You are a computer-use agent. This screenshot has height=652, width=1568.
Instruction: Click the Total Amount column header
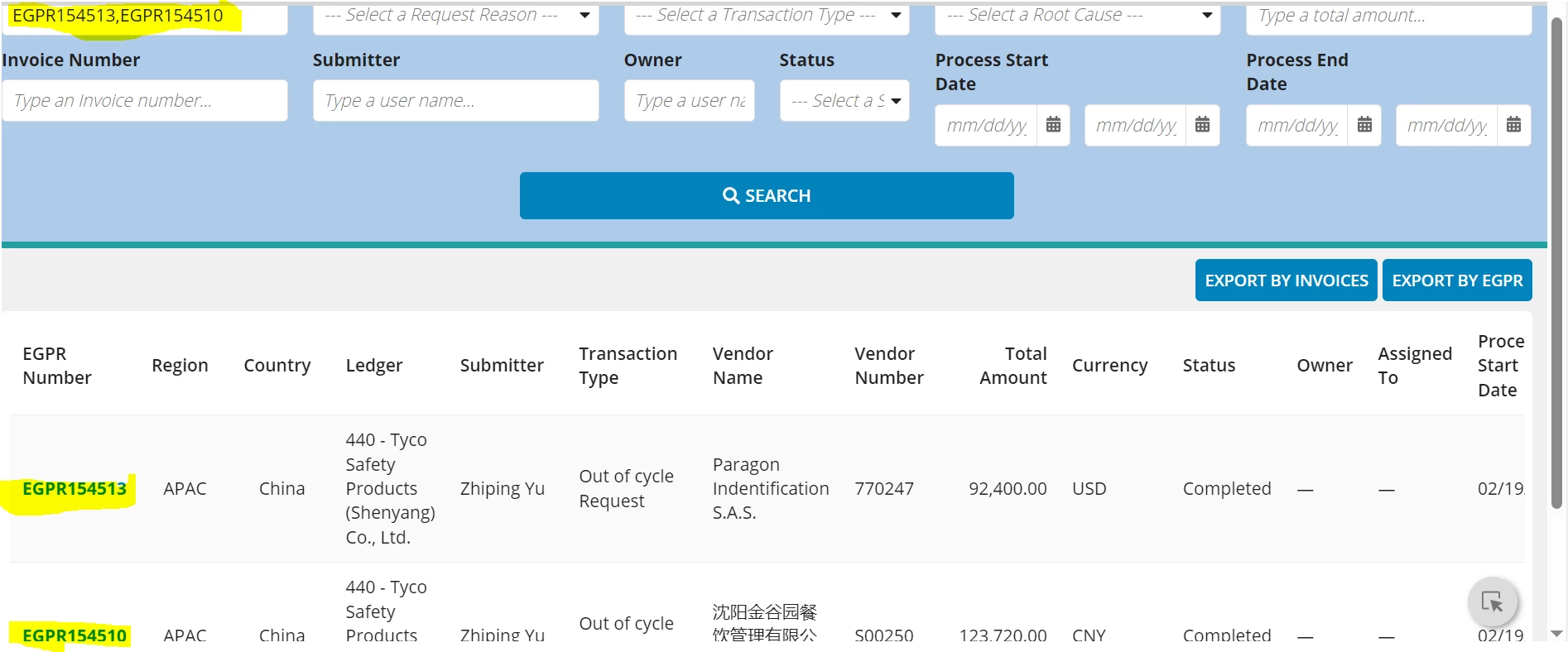[x=1013, y=366]
